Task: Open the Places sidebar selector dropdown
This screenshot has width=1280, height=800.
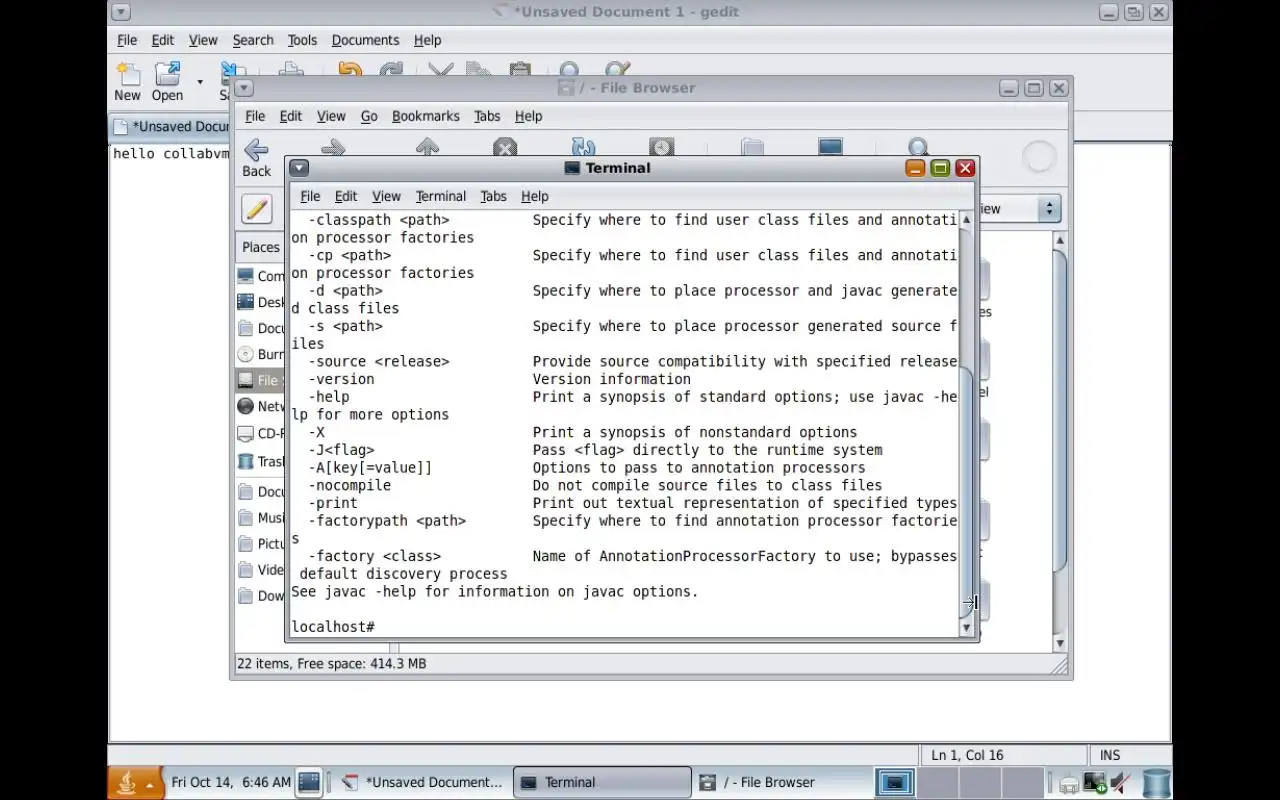Action: 262,247
